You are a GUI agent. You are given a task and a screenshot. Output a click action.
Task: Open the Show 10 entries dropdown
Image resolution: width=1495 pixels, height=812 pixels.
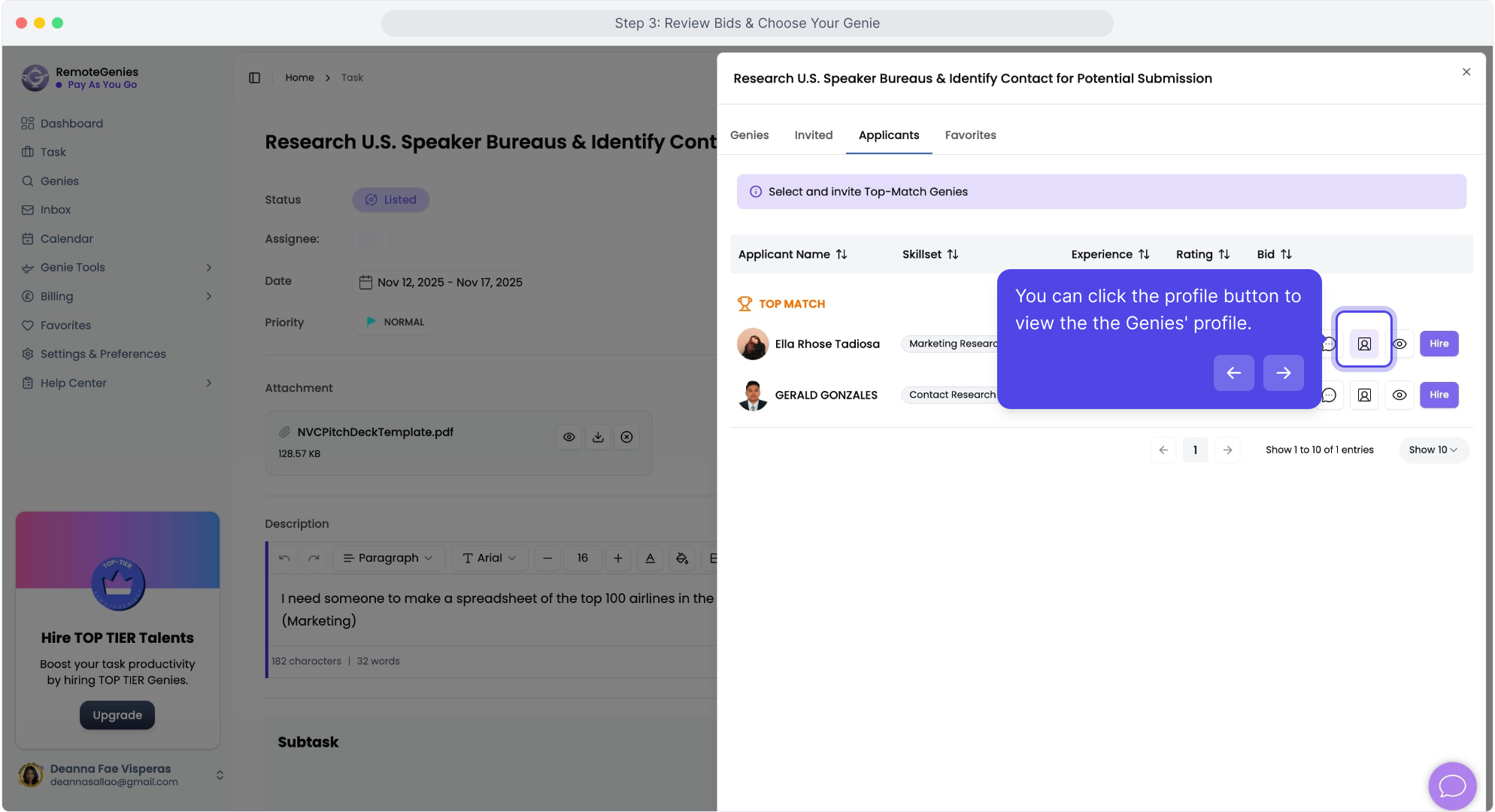point(1433,450)
